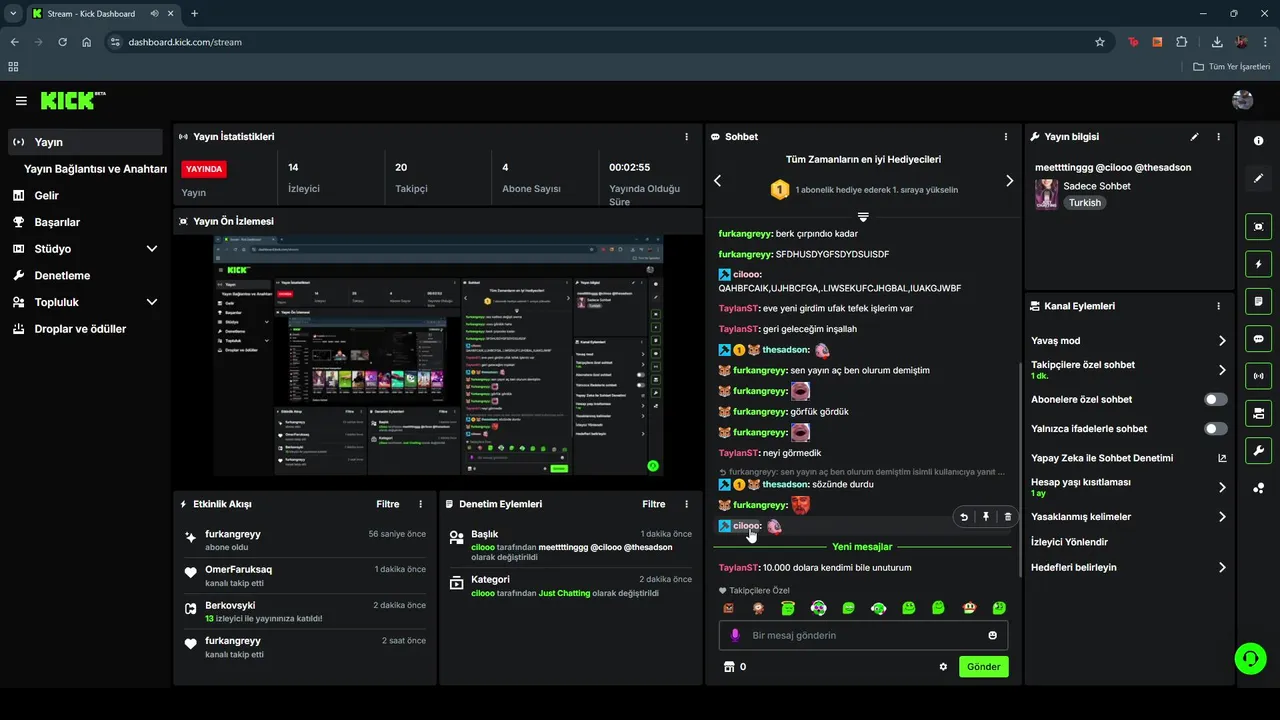Screen dimensions: 1280x720
Task: Expand Hesap yaşı kısıtlaması arrow
Action: tap(1222, 487)
